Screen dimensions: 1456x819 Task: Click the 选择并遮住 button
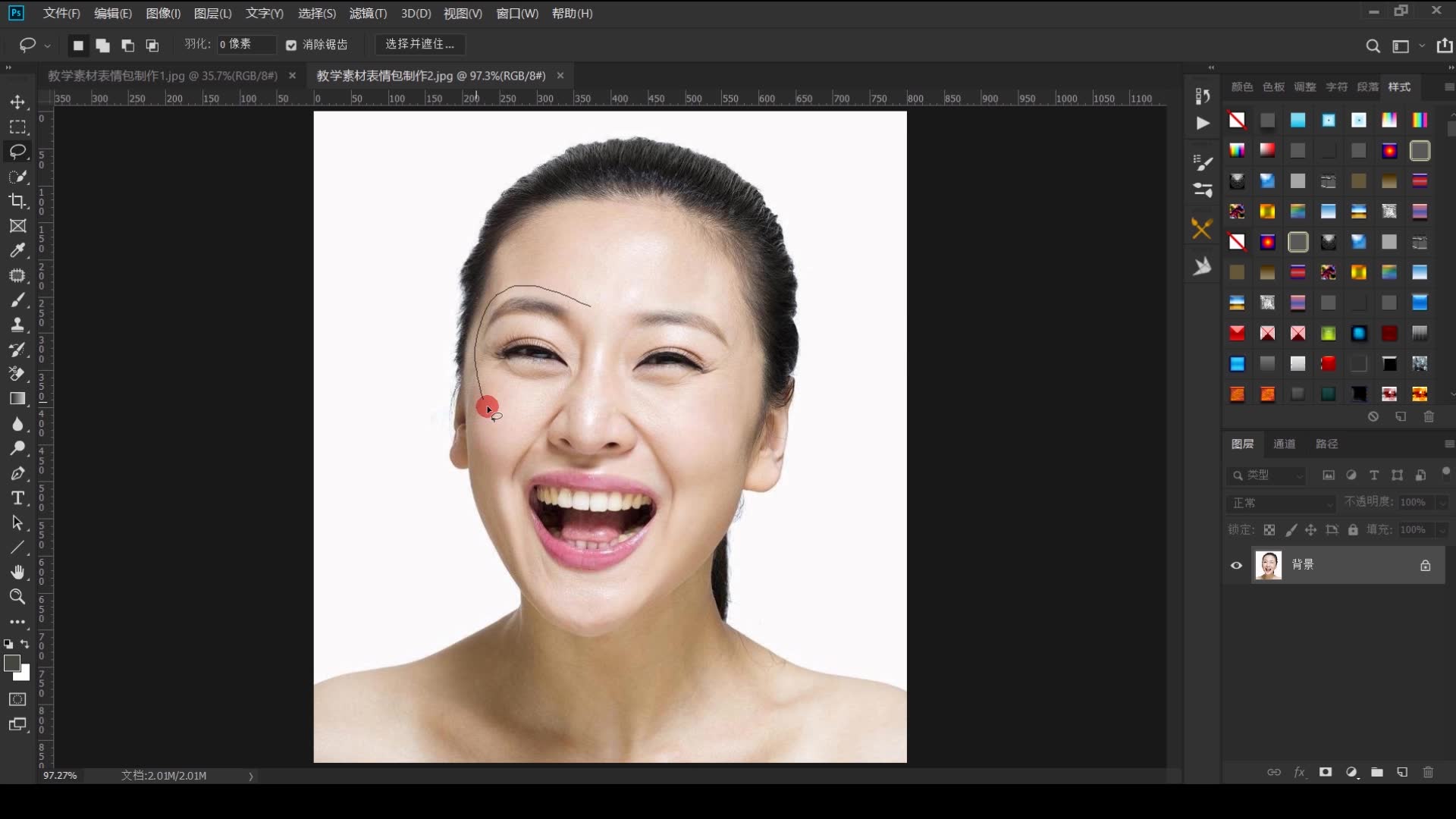420,45
